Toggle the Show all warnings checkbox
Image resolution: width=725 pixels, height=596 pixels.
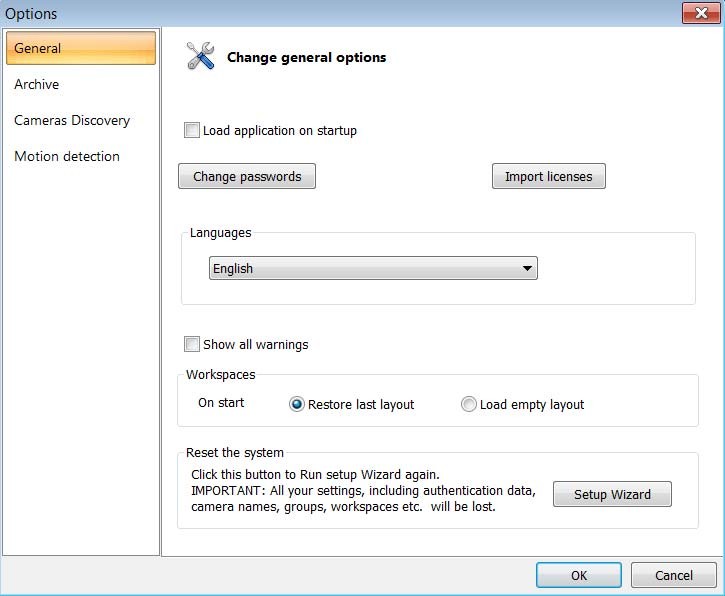[x=192, y=344]
